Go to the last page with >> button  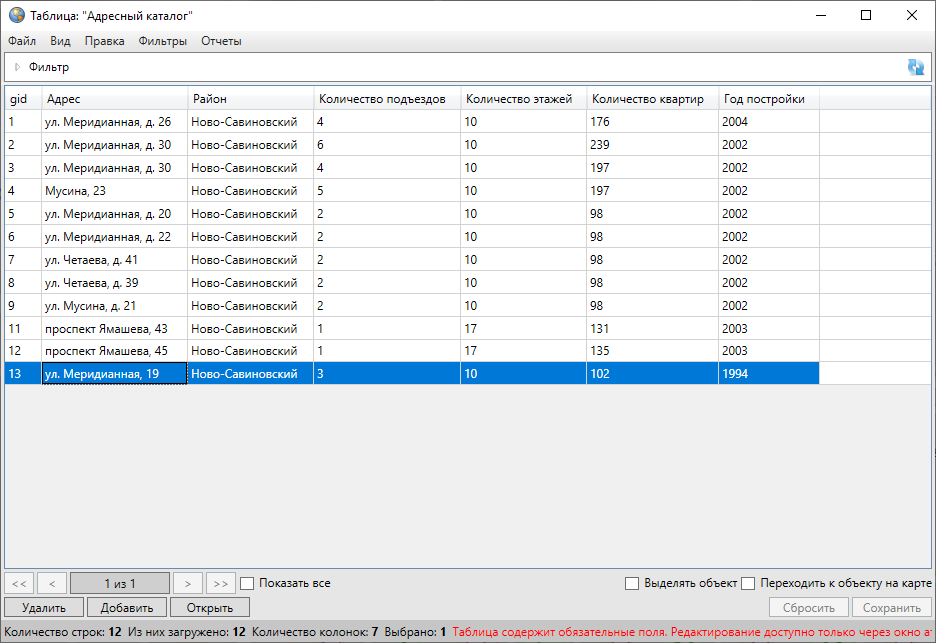pyautogui.click(x=221, y=583)
